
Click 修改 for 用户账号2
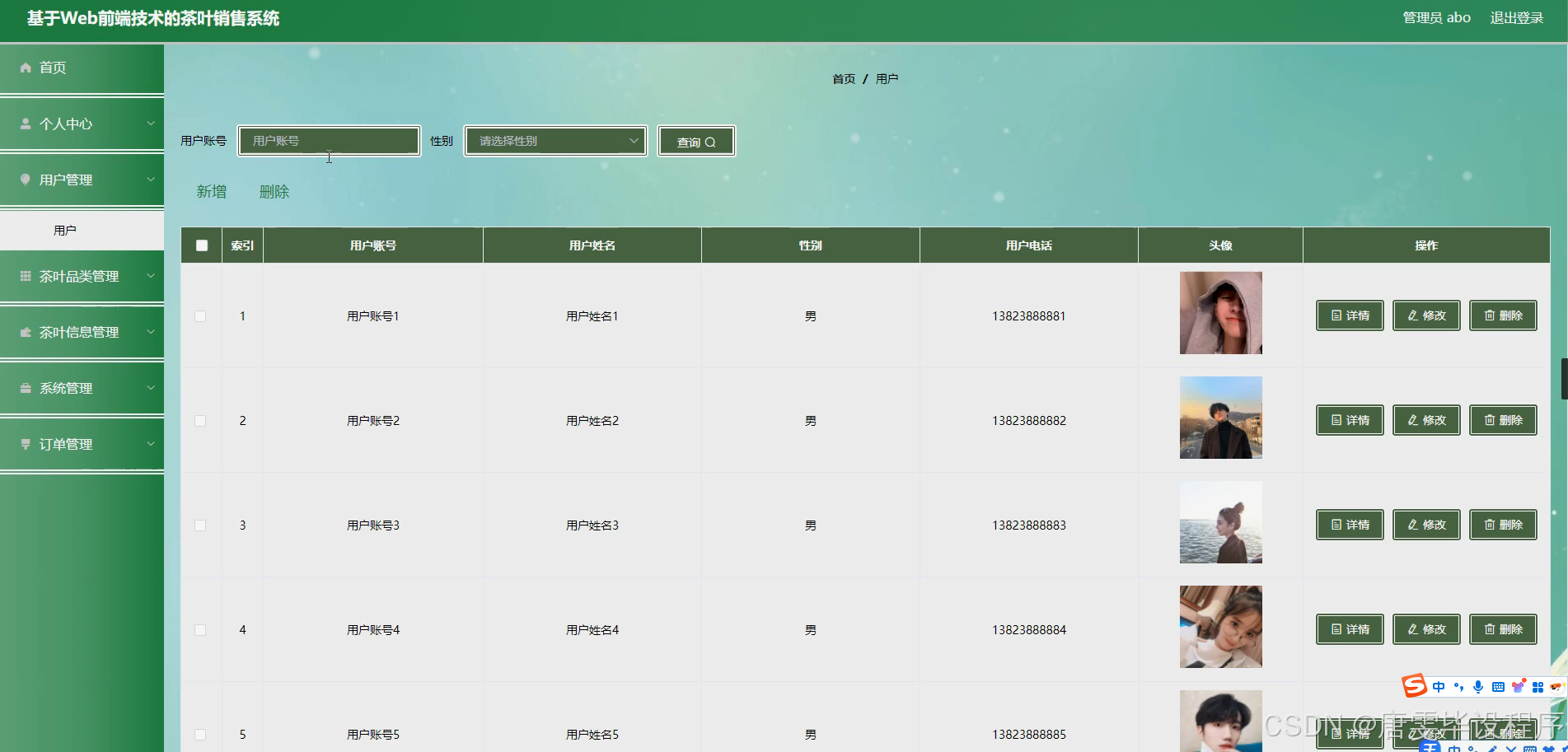click(1426, 420)
